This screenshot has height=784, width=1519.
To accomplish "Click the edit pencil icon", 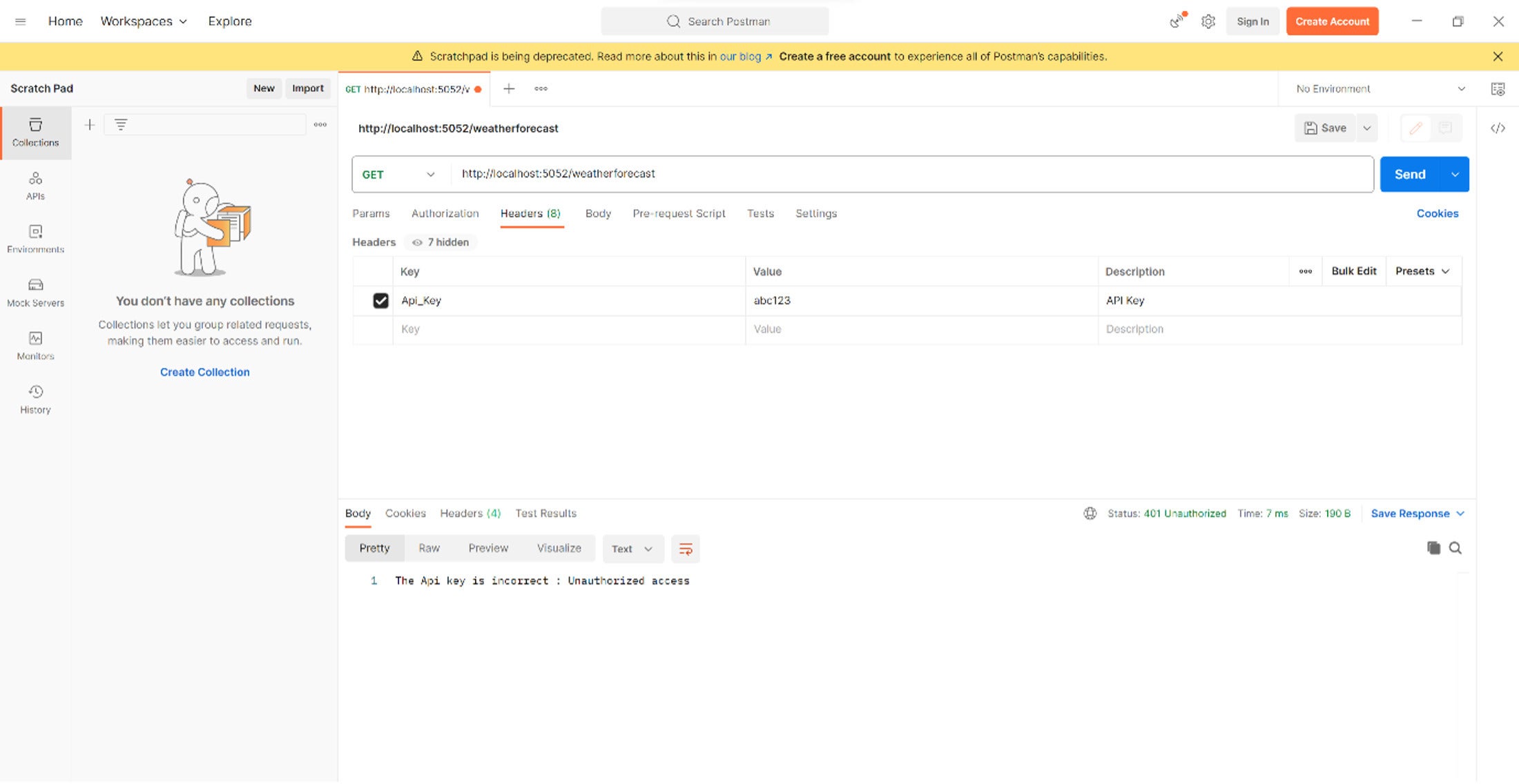I will point(1415,128).
